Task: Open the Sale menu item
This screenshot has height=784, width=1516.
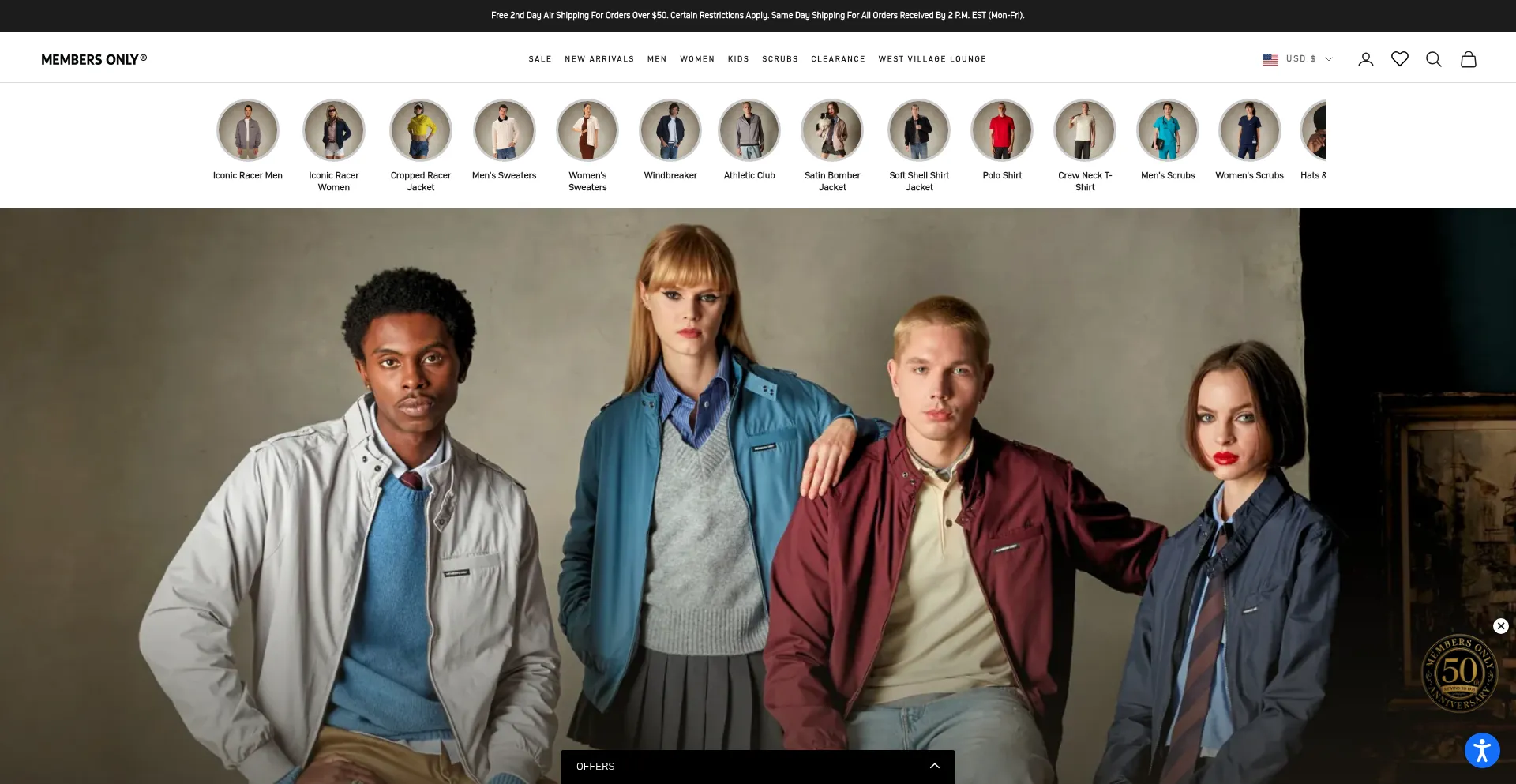Action: [540, 59]
